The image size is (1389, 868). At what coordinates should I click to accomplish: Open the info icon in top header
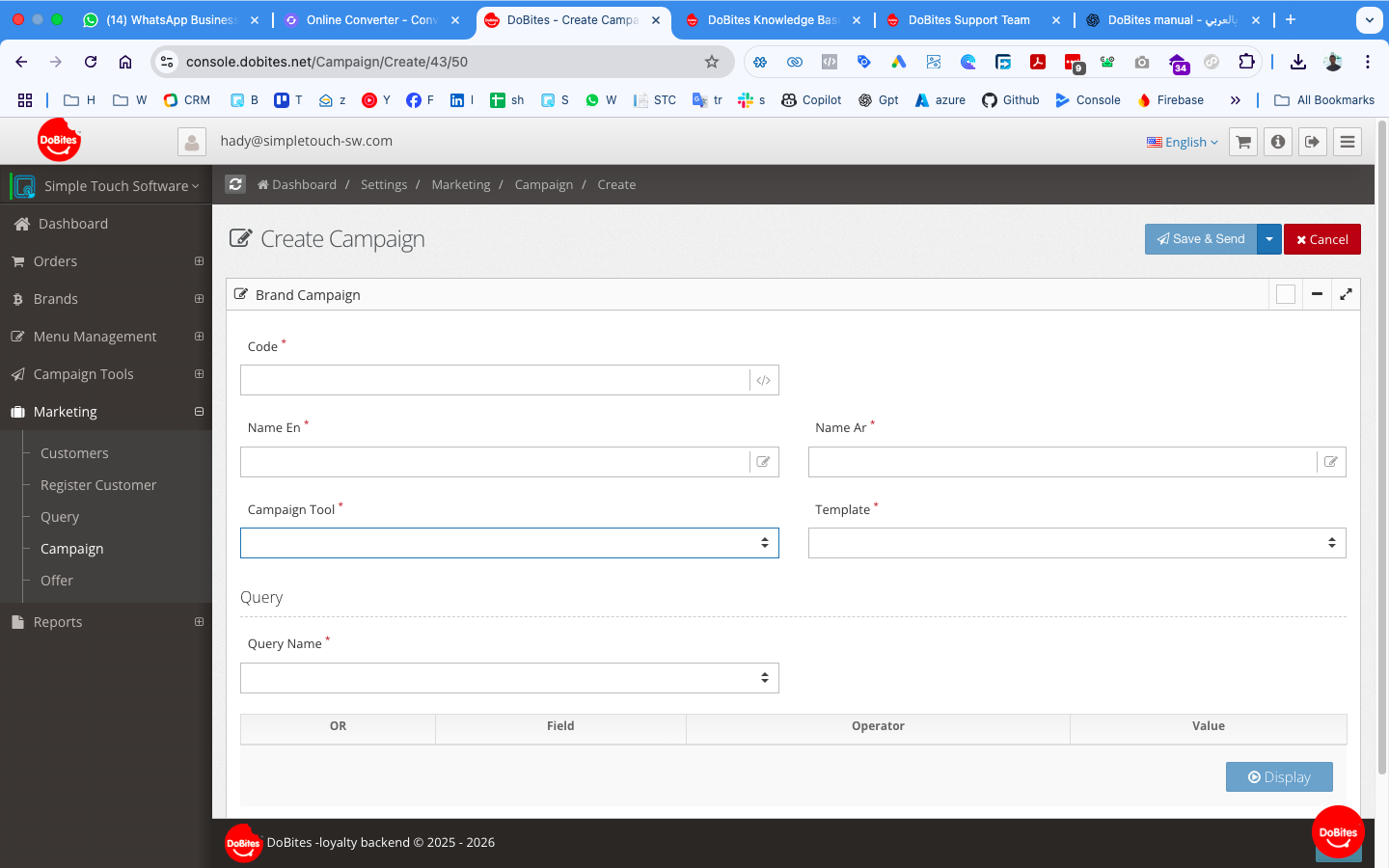click(x=1278, y=142)
